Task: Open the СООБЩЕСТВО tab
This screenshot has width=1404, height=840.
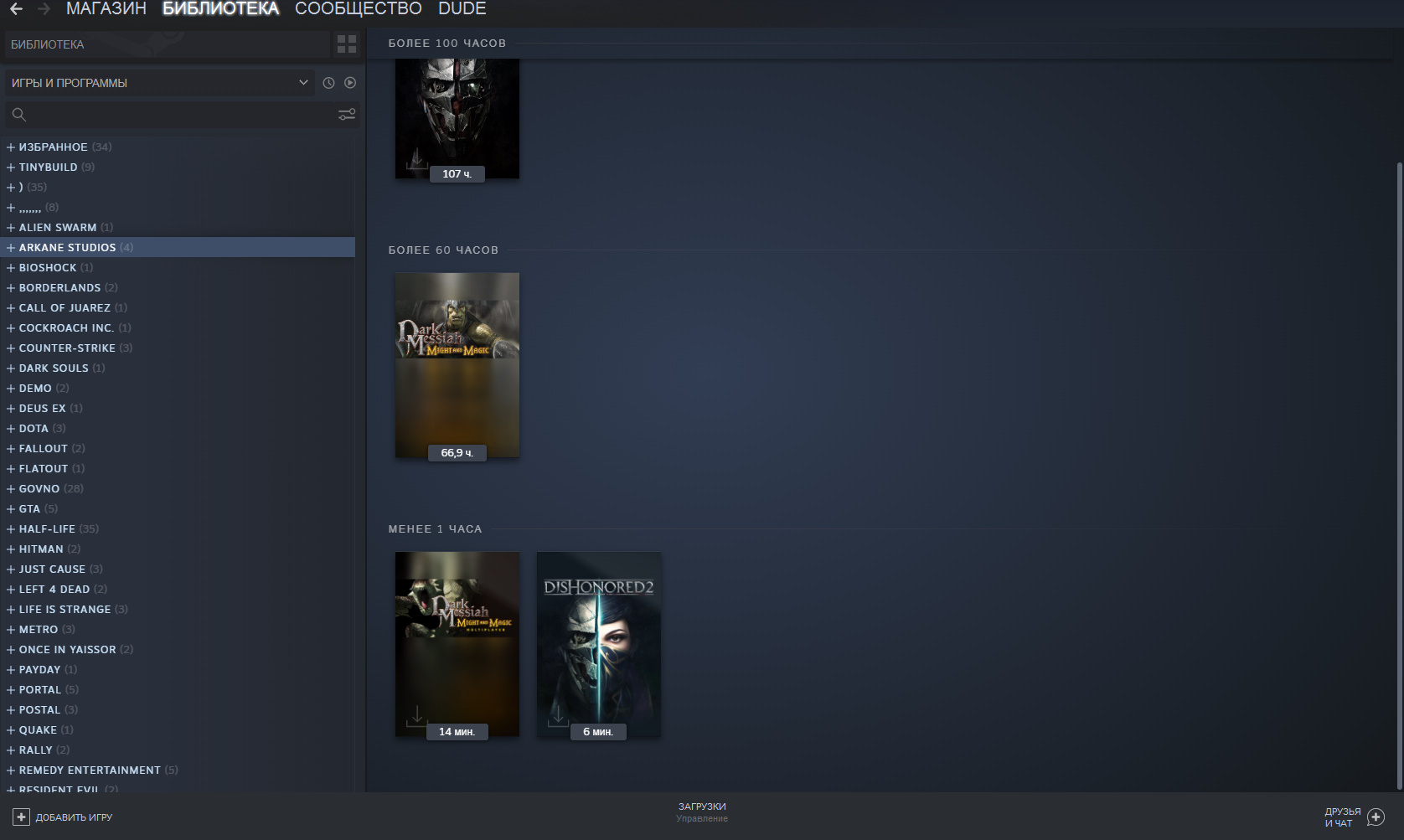Action: coord(359,9)
